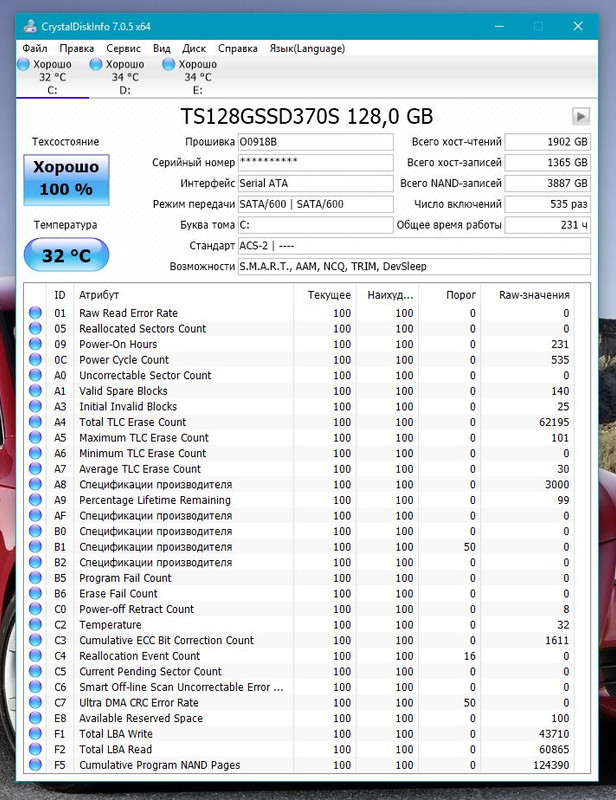Click the status icon for Total LBA Read

point(35,749)
